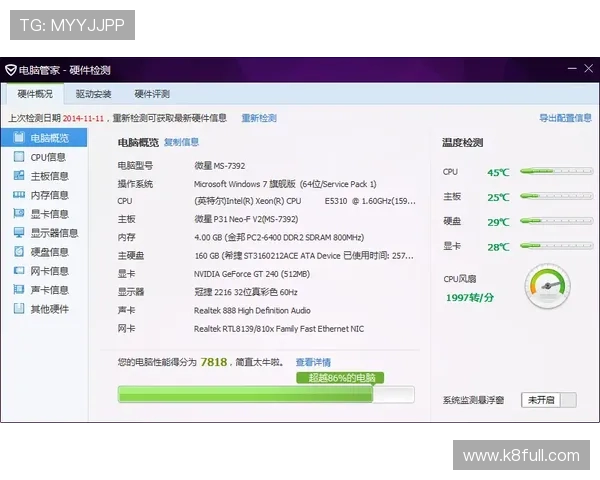Click the 2014-11-11 last detection date
Viewport: 600px width, 480px height.
[x=83, y=118]
